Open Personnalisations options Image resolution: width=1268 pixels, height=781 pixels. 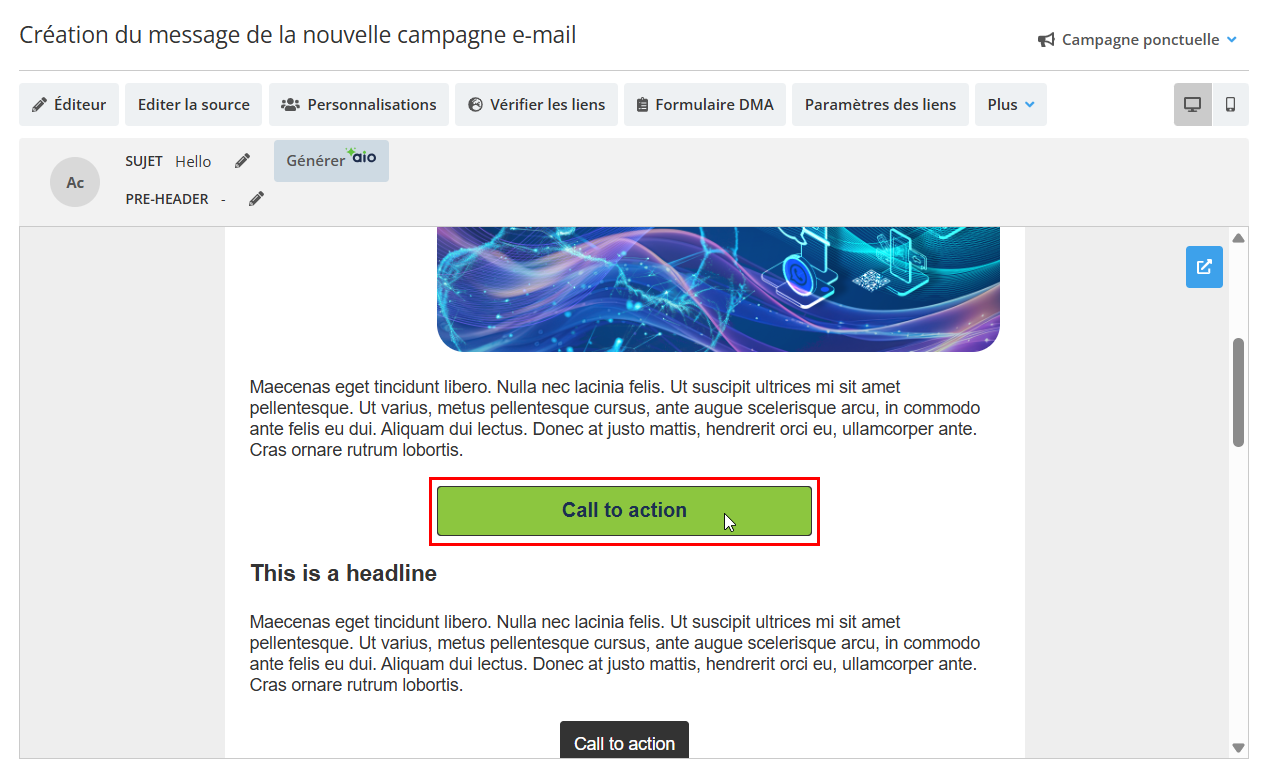tap(359, 104)
